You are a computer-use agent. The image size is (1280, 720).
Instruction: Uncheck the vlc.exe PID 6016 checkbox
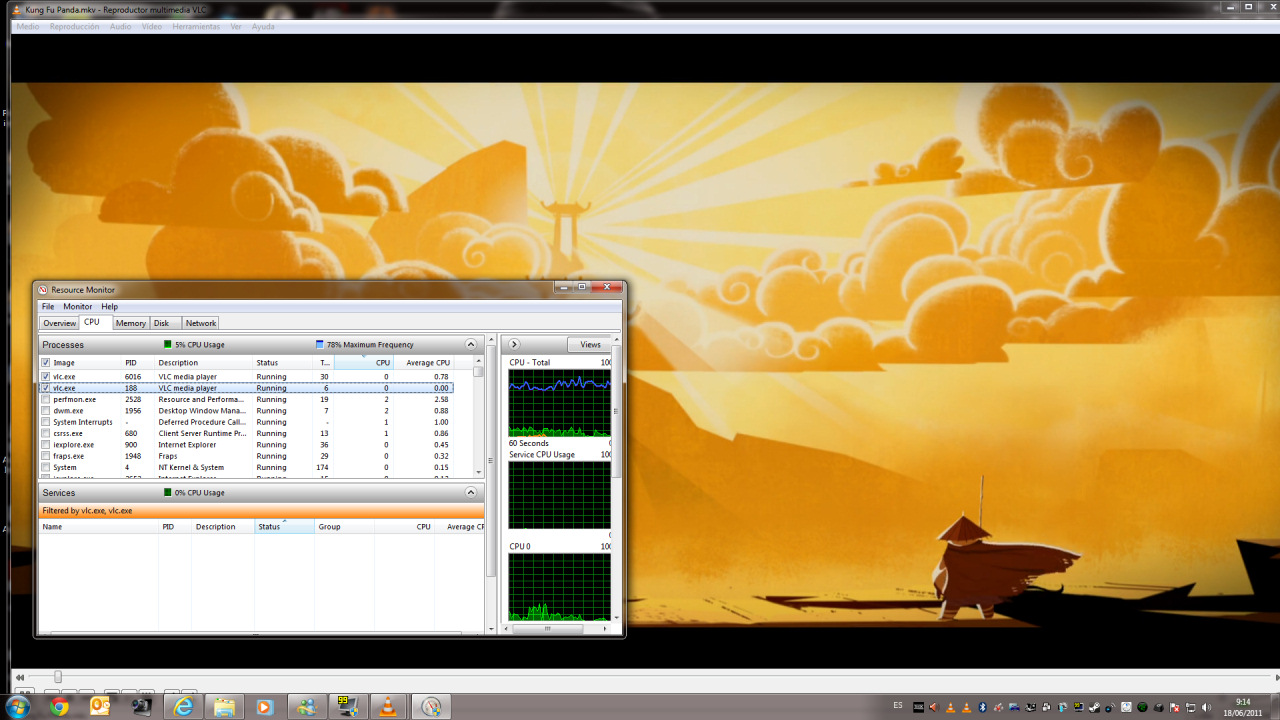45,377
